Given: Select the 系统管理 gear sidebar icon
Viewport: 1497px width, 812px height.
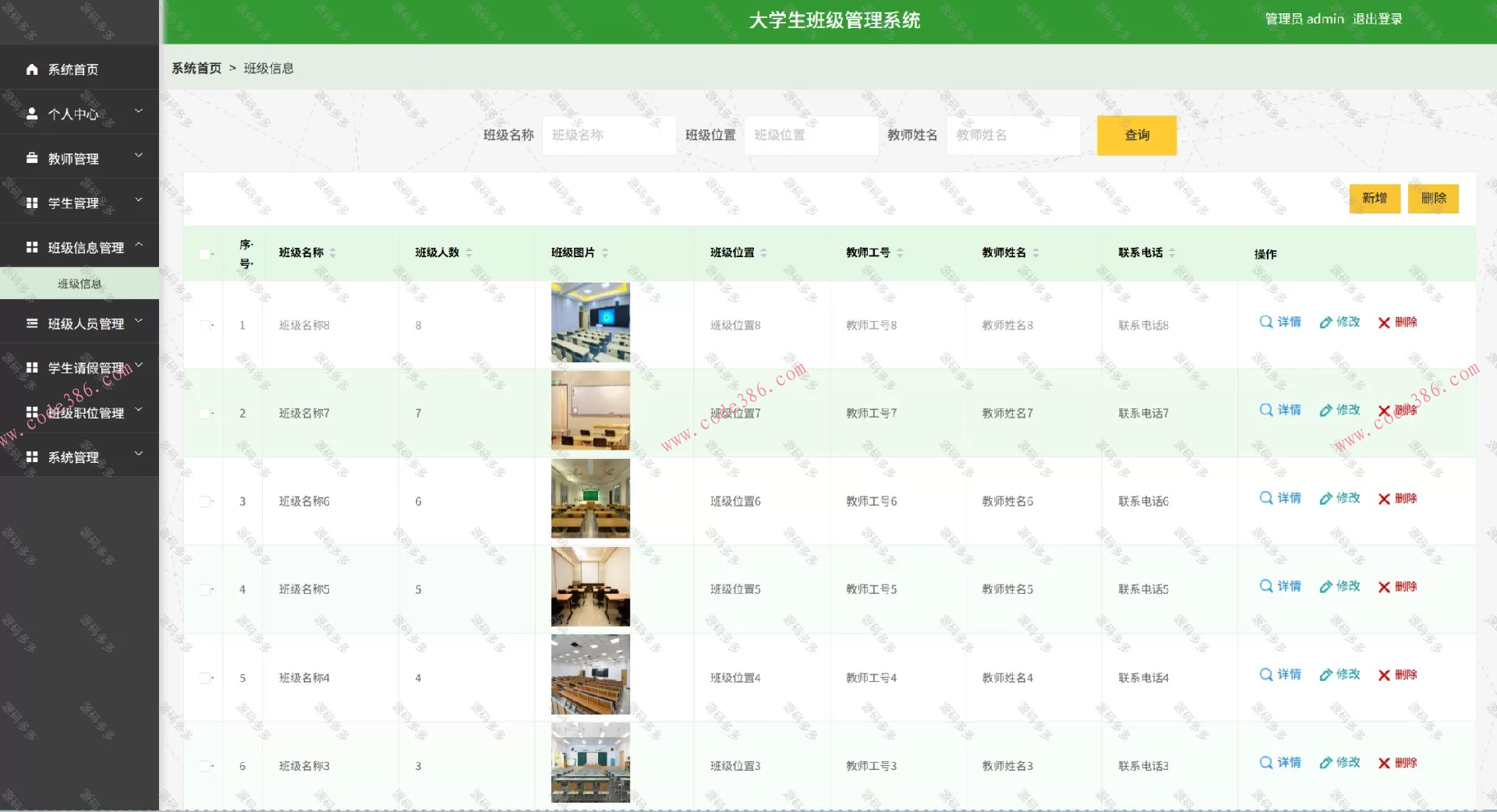Looking at the screenshot, I should (31, 456).
